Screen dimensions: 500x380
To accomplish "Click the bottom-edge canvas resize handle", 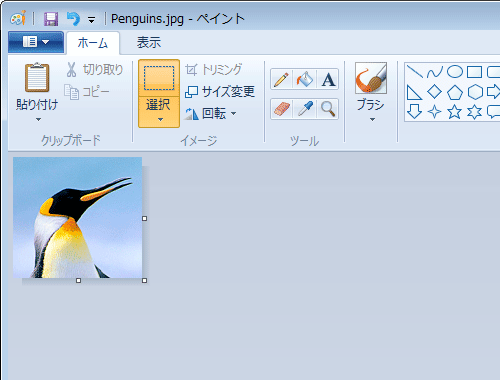I will (x=78, y=281).
